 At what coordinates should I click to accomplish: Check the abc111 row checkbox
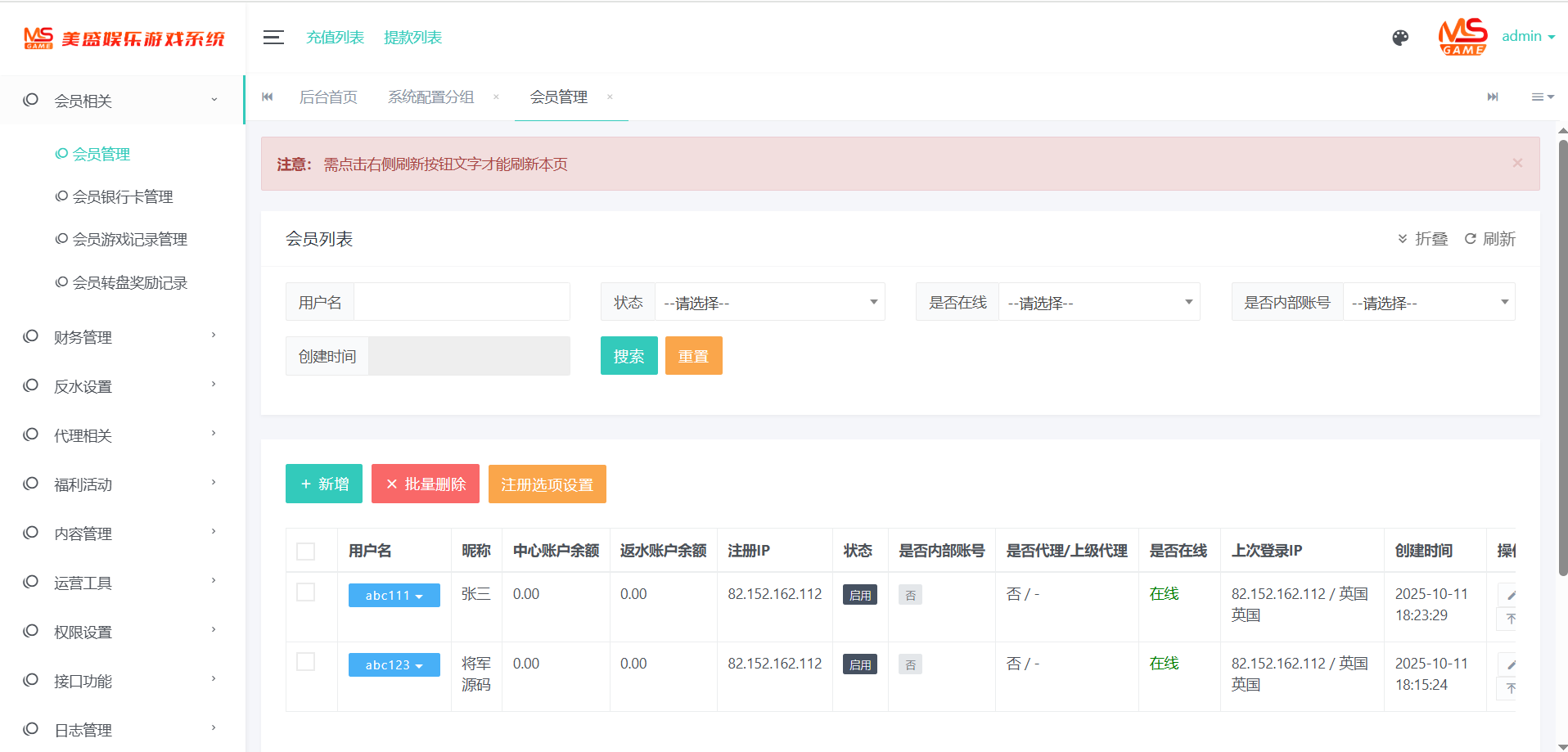tap(306, 592)
